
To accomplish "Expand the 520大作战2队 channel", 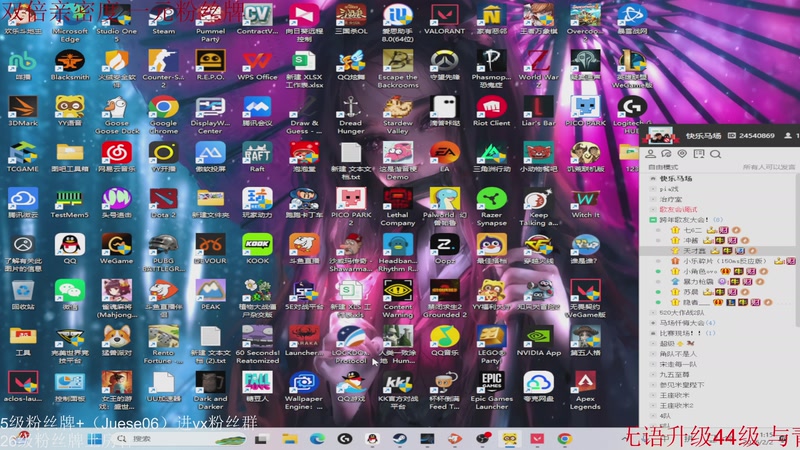I will pos(653,312).
